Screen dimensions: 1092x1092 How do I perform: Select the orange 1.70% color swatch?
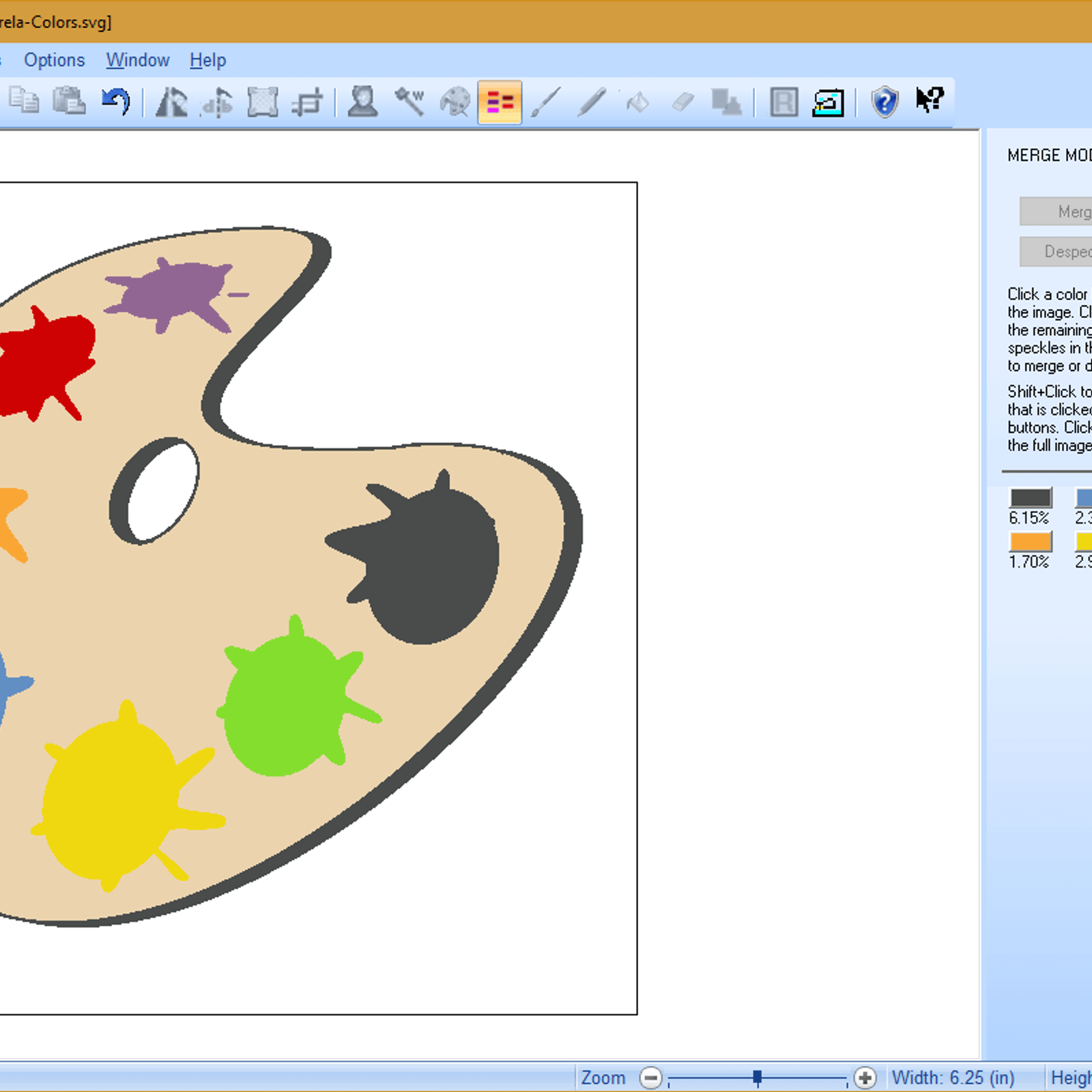(x=1031, y=542)
